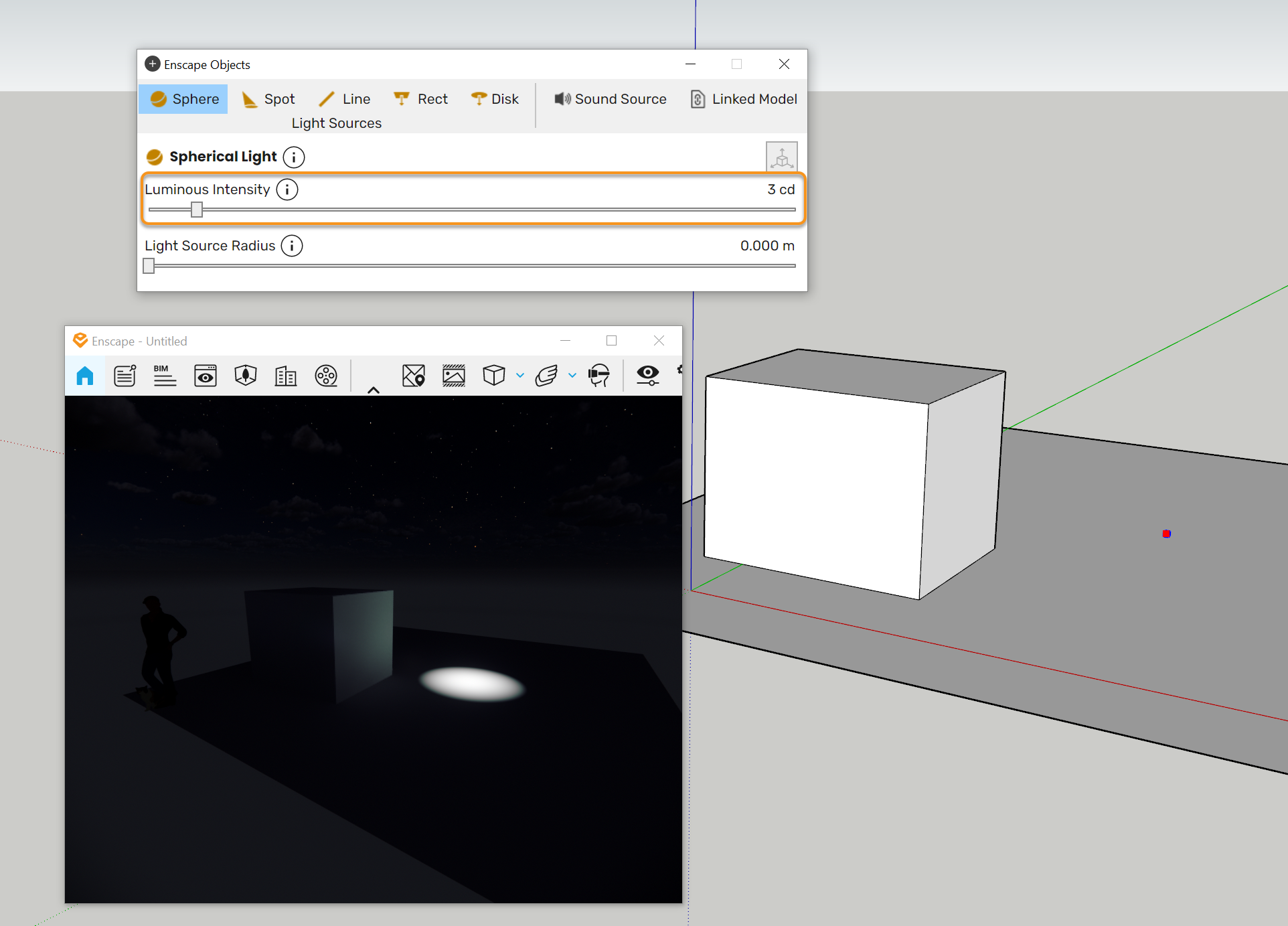Click the Light Source Radius slider handle
The width and height of the screenshot is (1288, 926).
tap(149, 266)
